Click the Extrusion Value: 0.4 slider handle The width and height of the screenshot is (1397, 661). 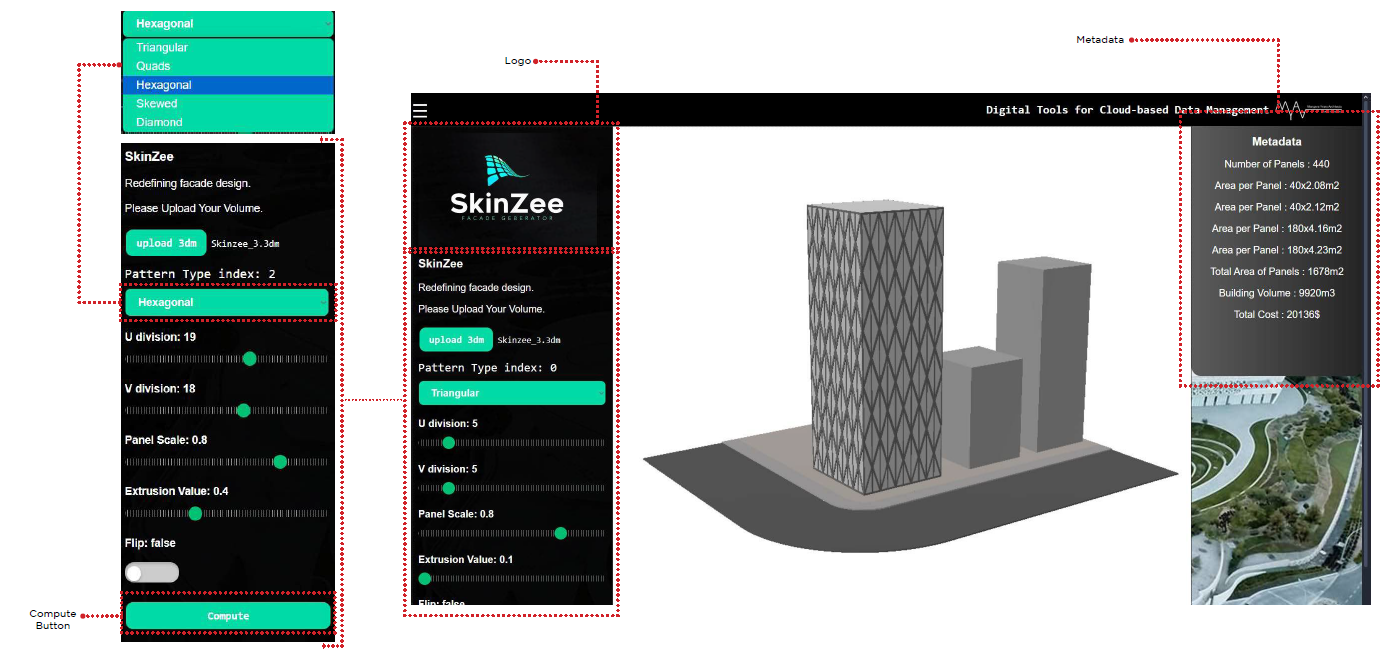pyautogui.click(x=195, y=513)
